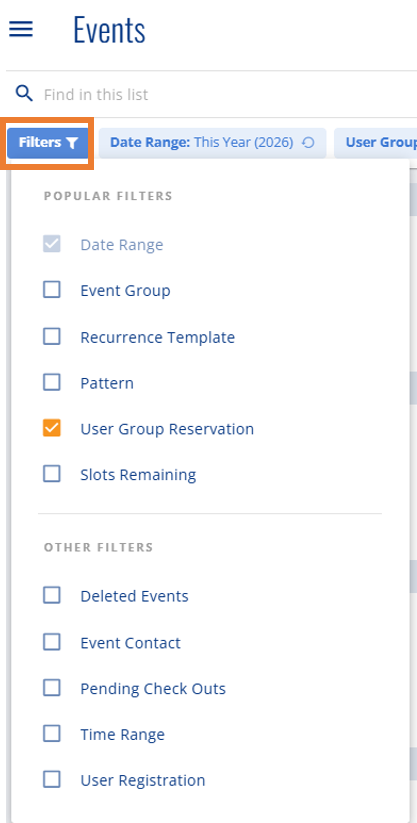Check the Deleted Events filter
Image resolution: width=417 pixels, height=823 pixels.
point(51,596)
